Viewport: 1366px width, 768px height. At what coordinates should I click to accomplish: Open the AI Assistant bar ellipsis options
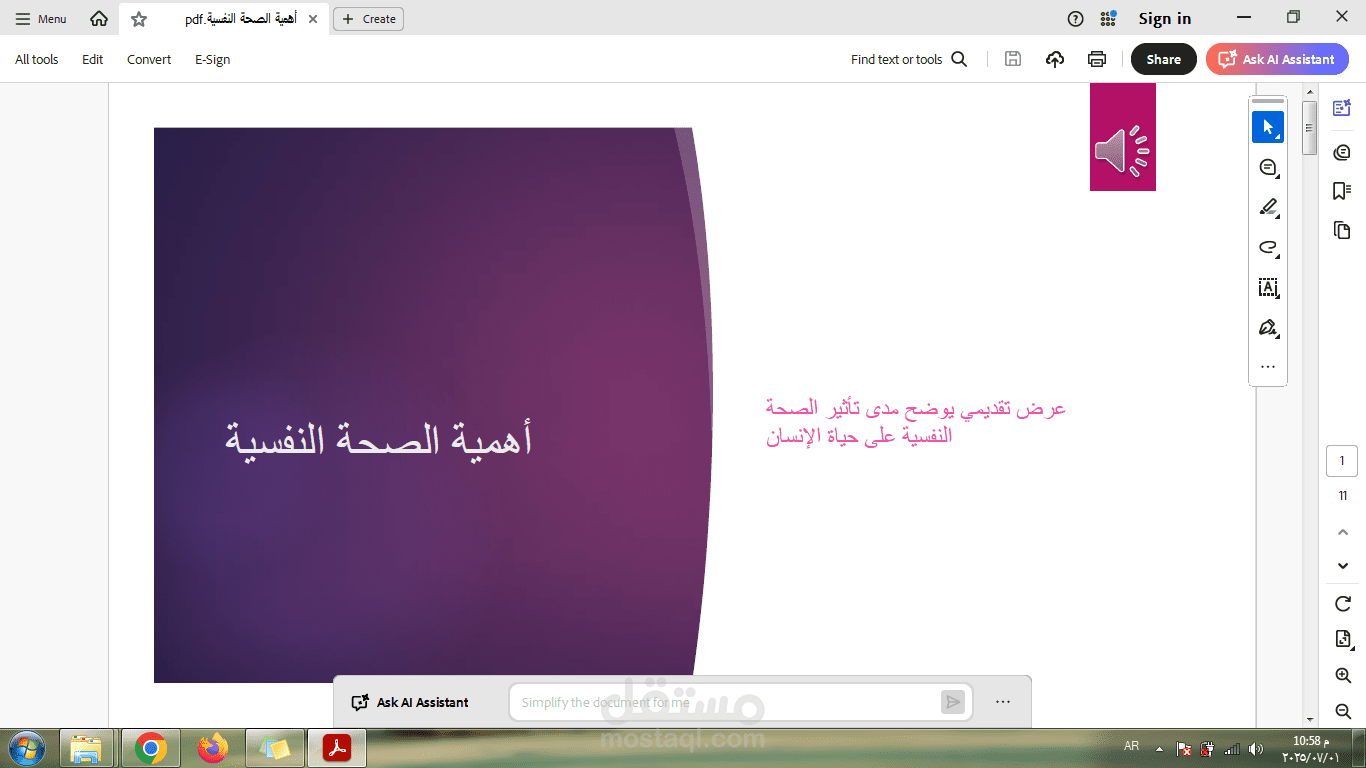[x=1003, y=702]
